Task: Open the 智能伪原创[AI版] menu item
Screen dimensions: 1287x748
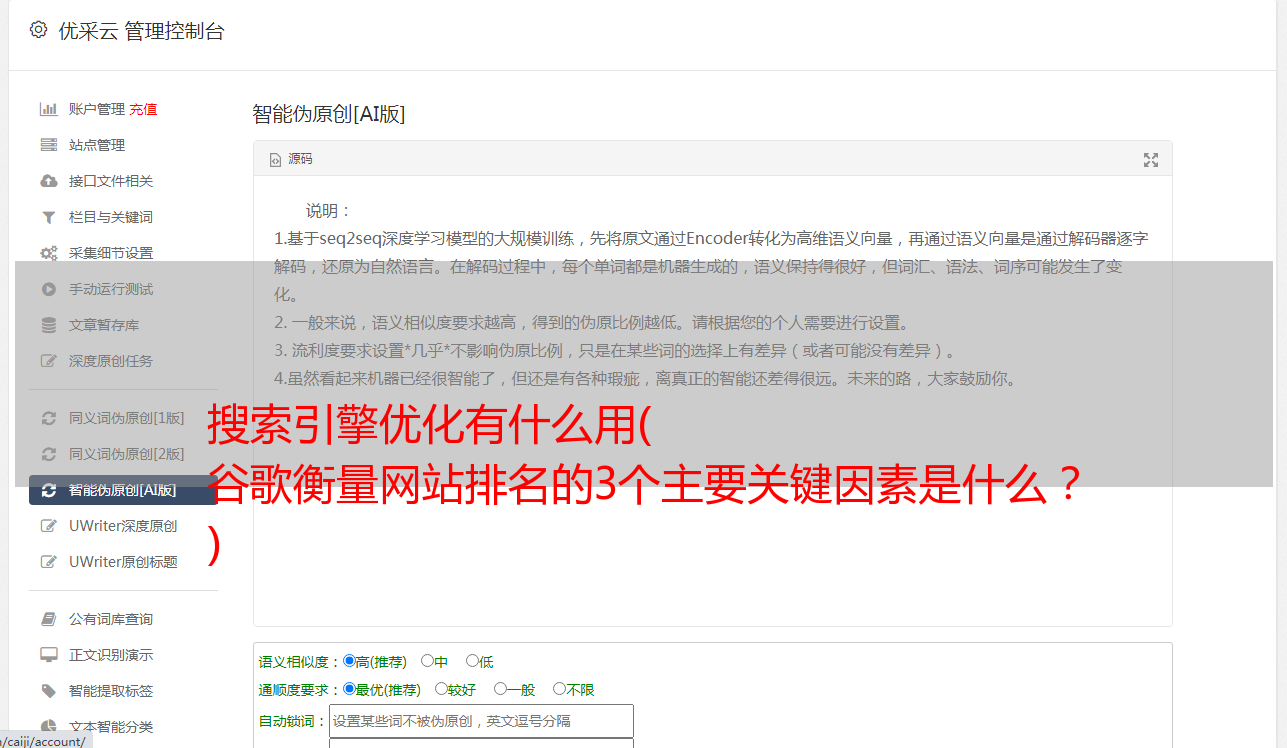Action: (123, 490)
